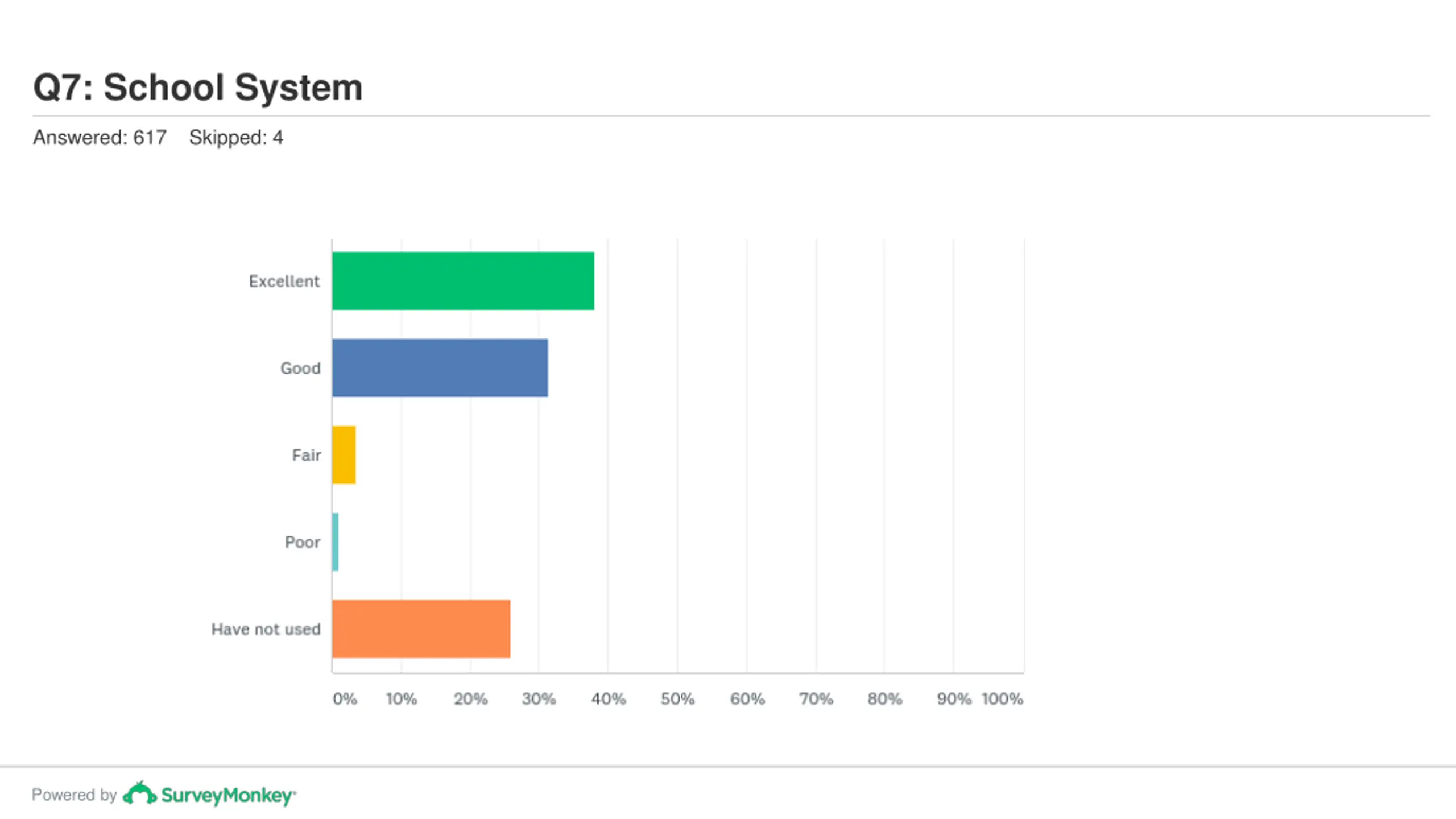Click the Q7: School System title

click(x=198, y=88)
